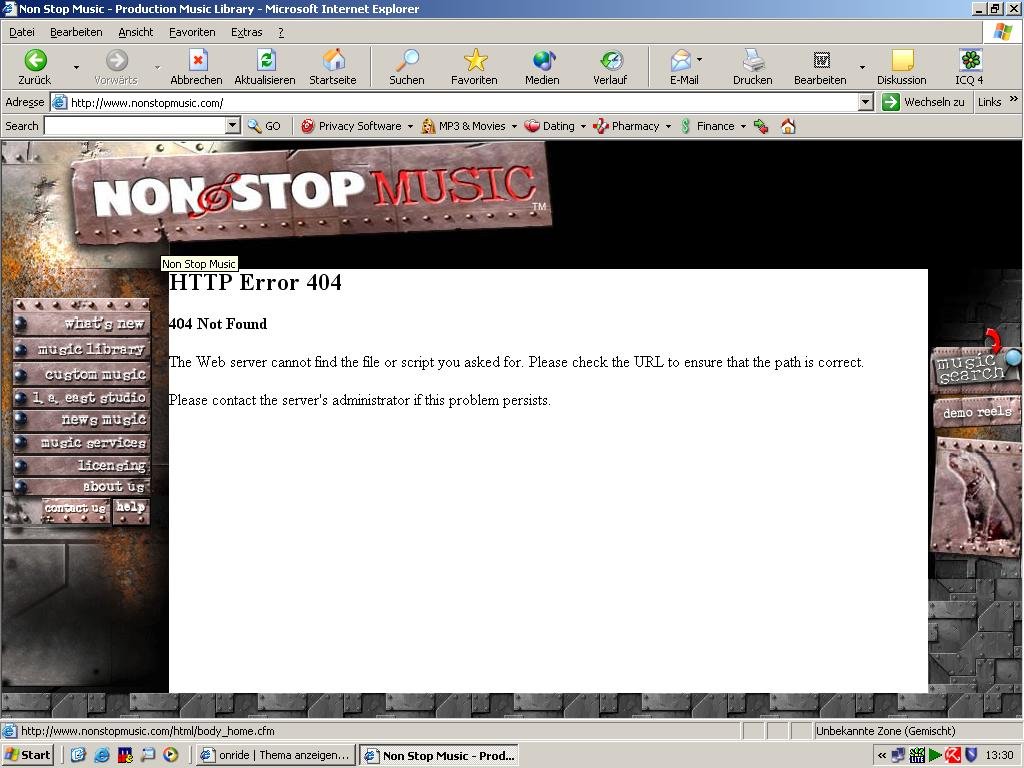This screenshot has height=768, width=1024.
Task: Go to Startseite home icon
Action: point(333,61)
